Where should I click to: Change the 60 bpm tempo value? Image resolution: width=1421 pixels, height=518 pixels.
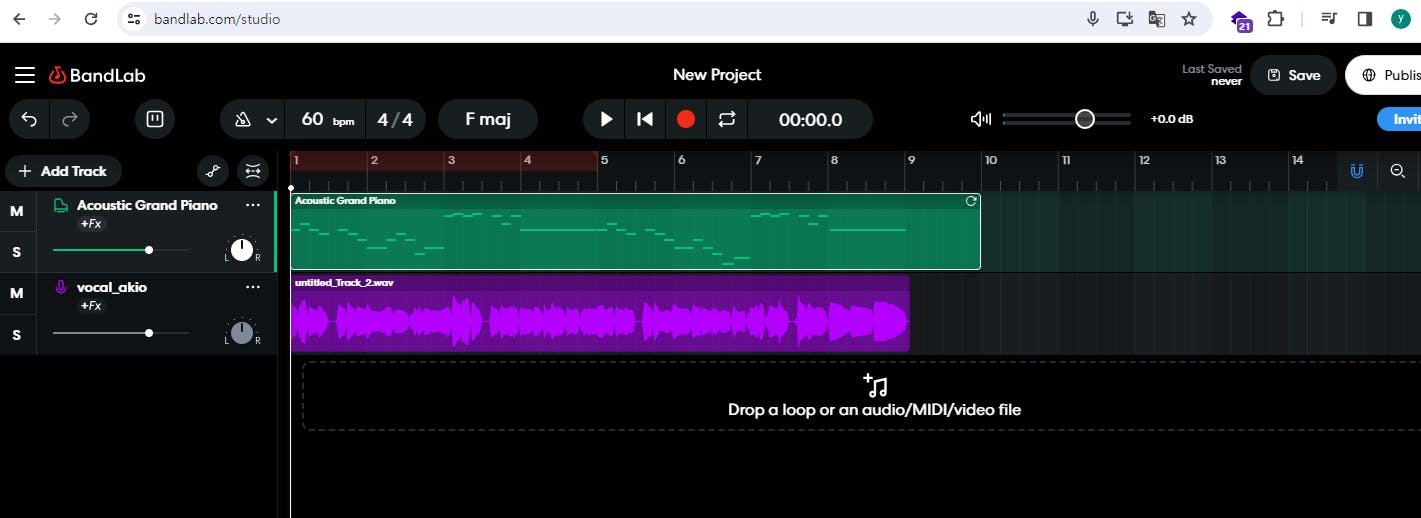tap(326, 120)
